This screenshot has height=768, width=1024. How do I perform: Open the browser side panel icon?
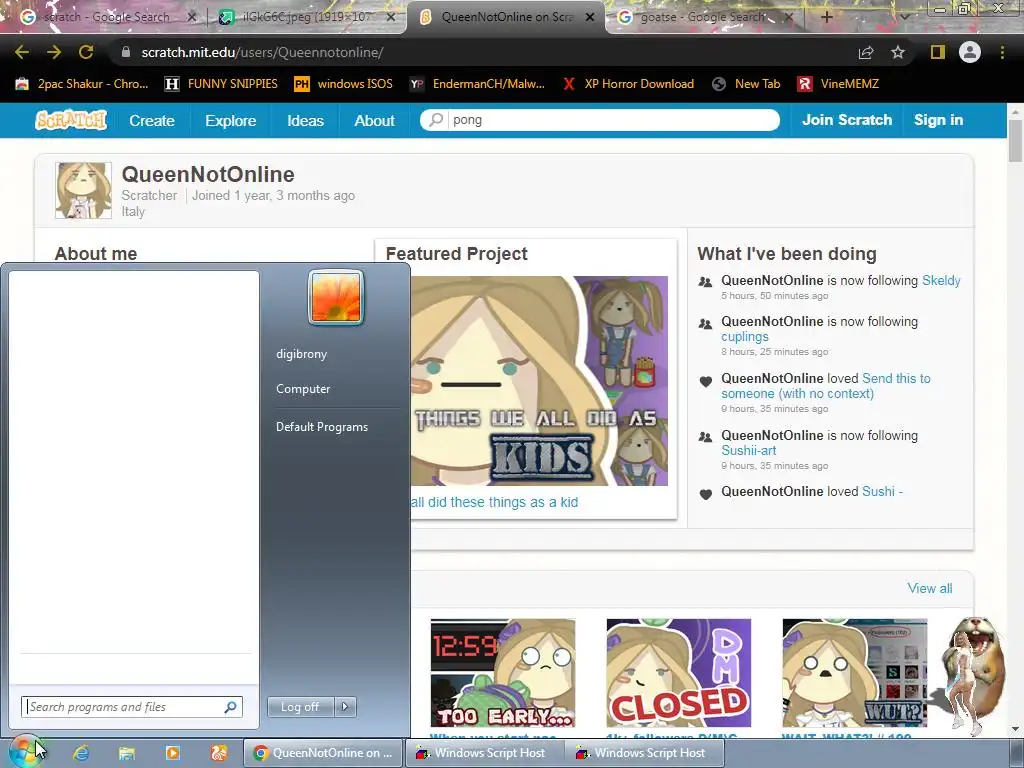point(938,52)
